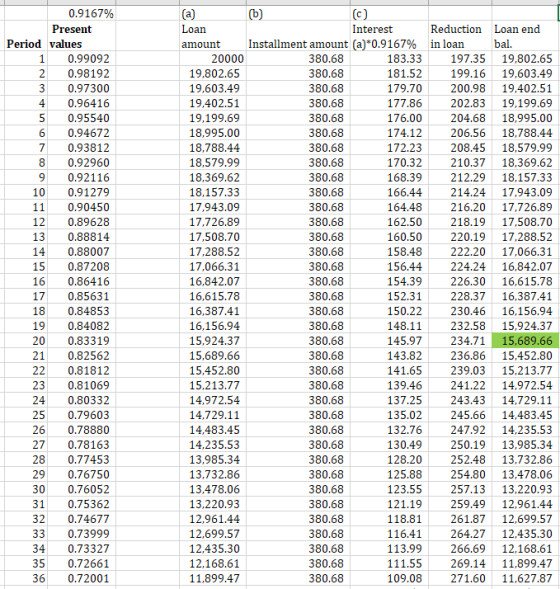Select interest 179.70

pos(405,89)
